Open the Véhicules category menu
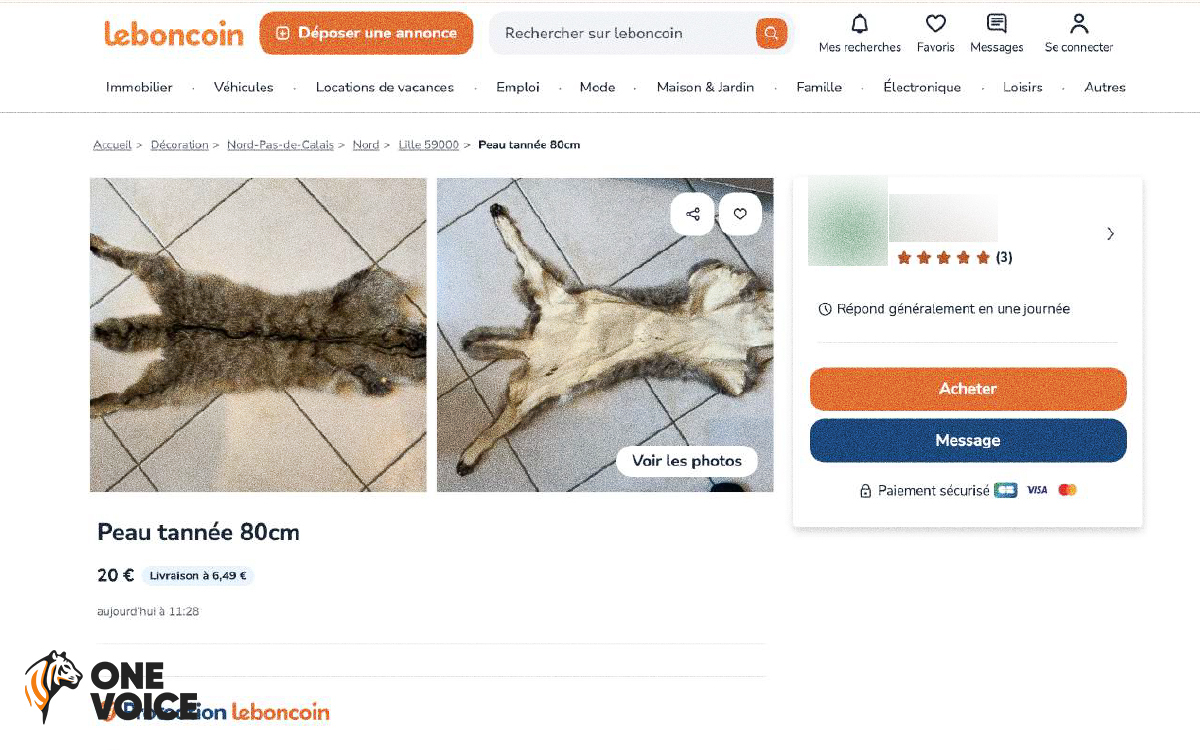1200x750 pixels. tap(243, 87)
